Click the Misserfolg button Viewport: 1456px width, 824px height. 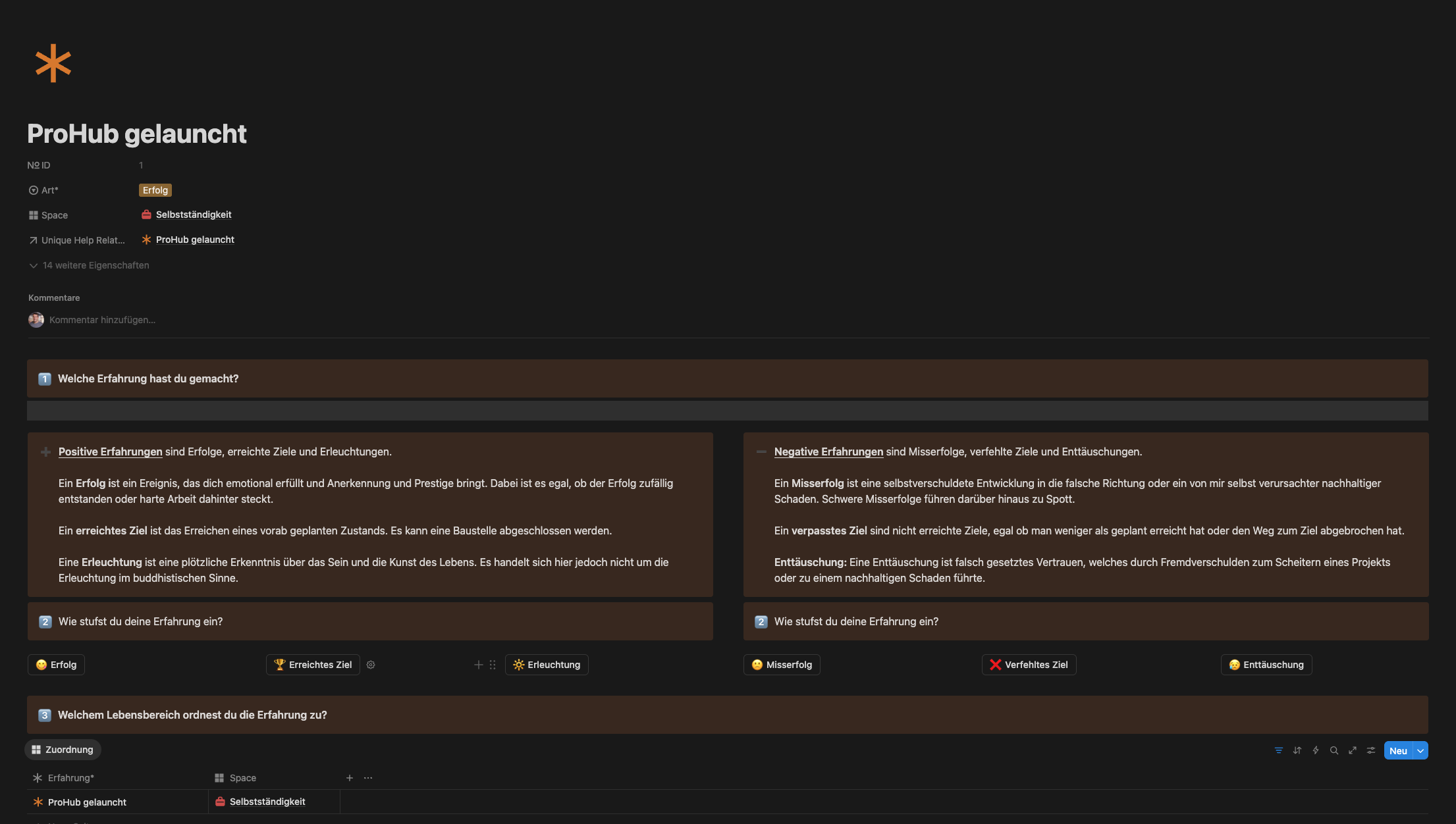[x=782, y=665]
